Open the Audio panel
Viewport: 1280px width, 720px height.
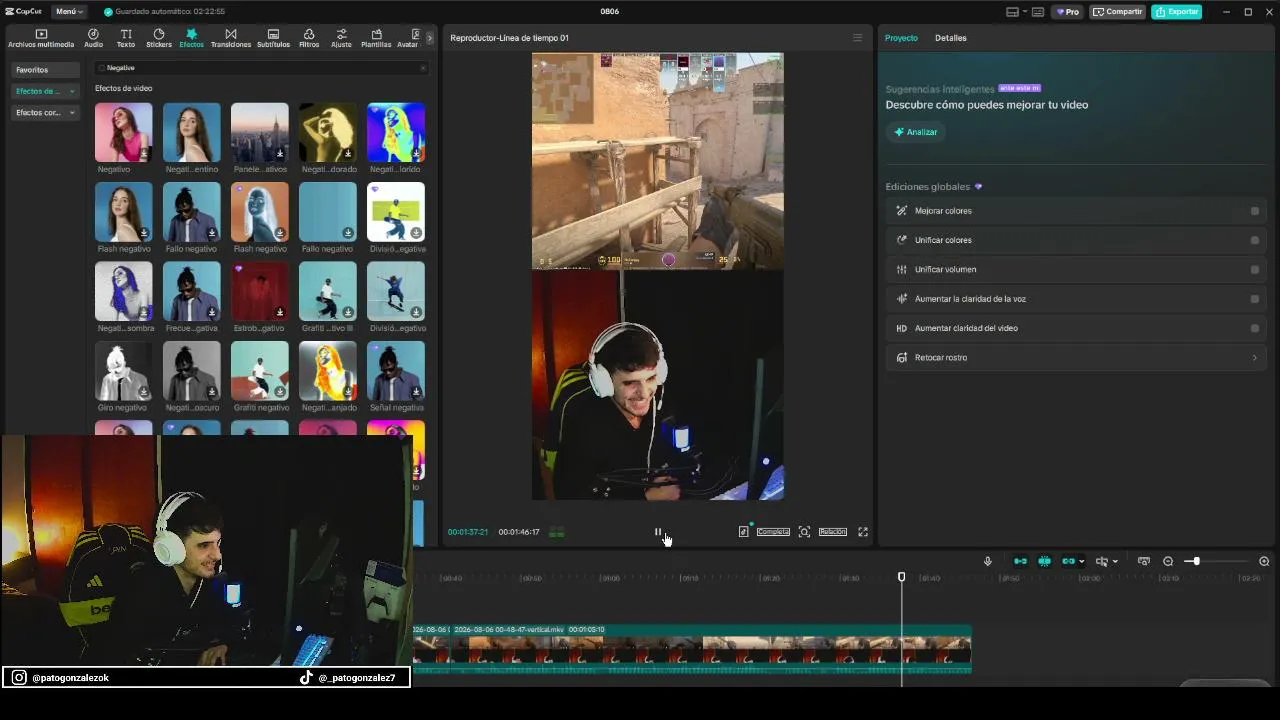point(93,38)
